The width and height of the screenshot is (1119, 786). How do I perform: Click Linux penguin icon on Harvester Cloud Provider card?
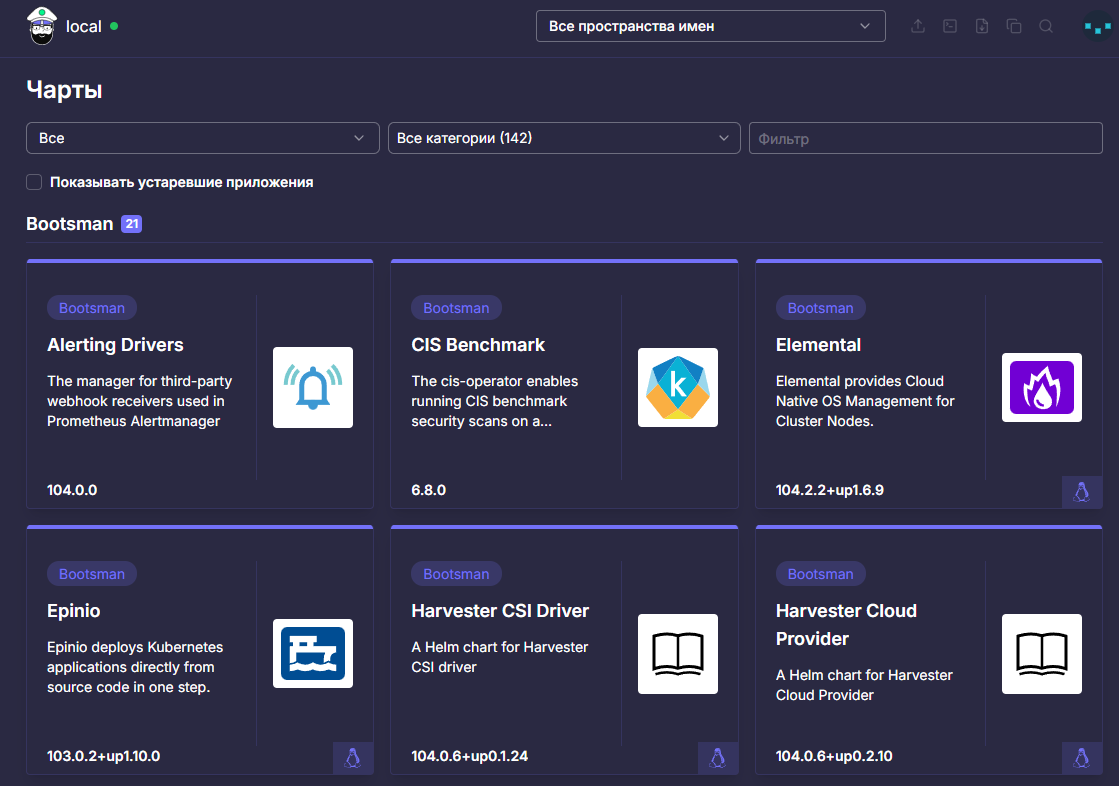[x=1082, y=757]
